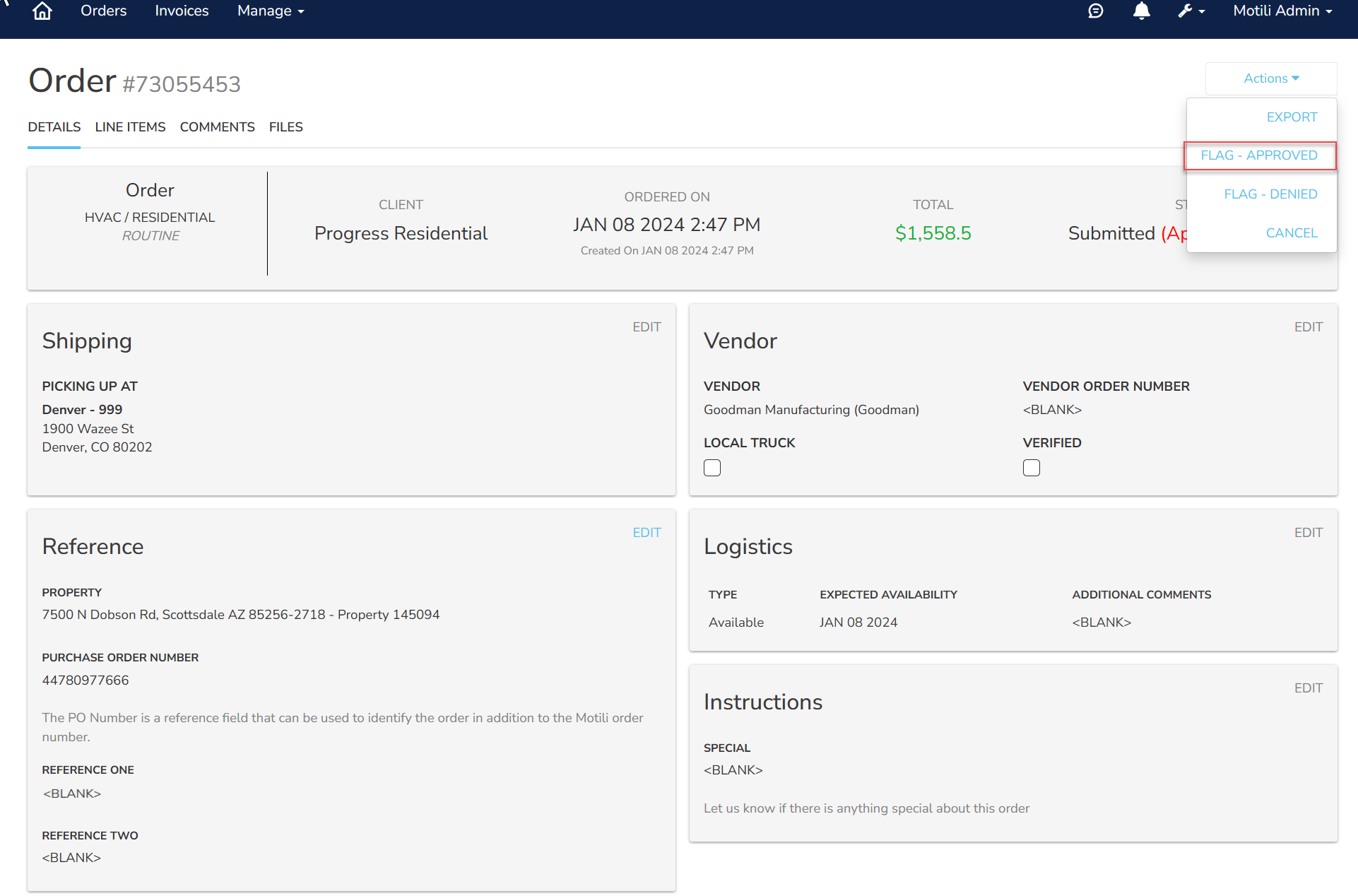Click Edit on the Shipping card
Viewport: 1358px width, 896px height.
click(x=646, y=327)
